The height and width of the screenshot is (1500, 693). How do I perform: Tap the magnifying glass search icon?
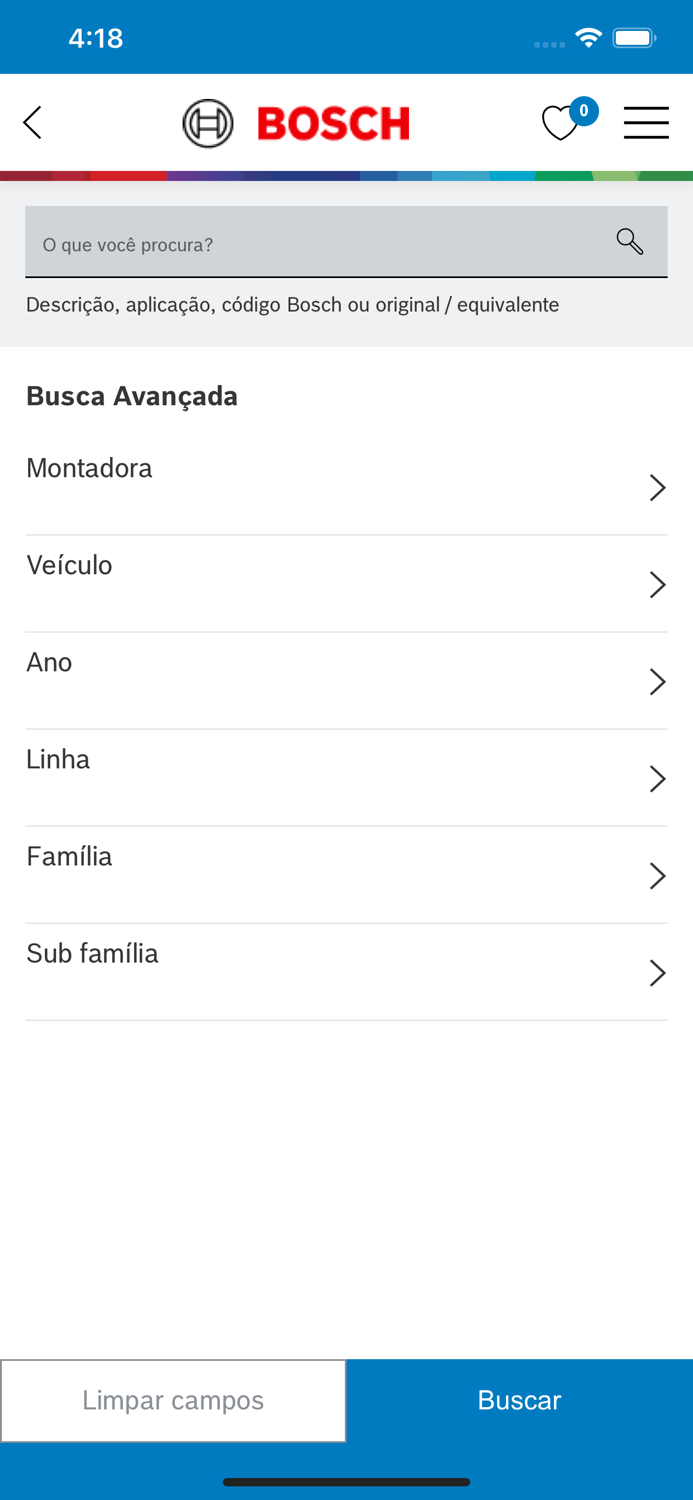629,241
